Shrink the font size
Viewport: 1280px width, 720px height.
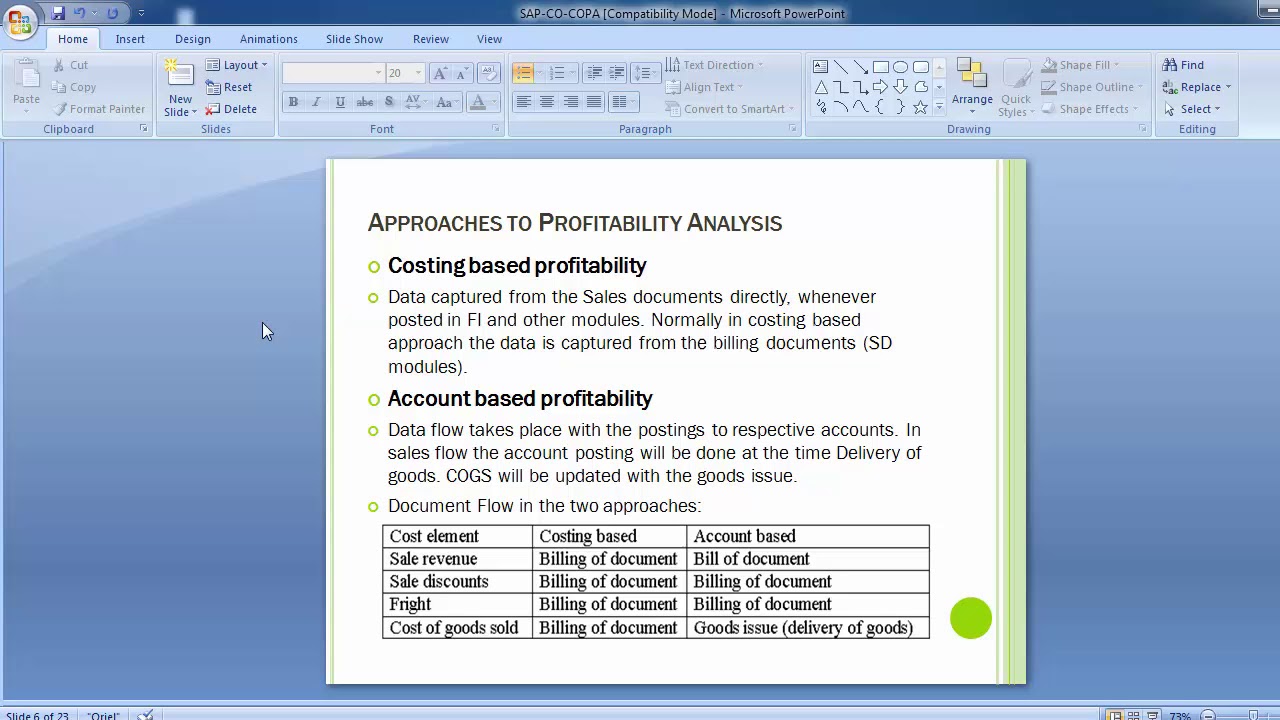461,73
